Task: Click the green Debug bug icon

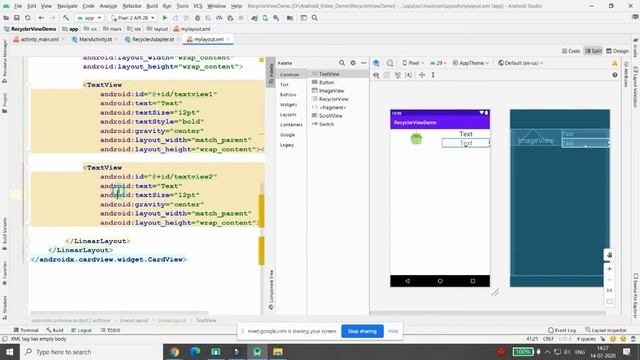Action: click(x=198, y=18)
